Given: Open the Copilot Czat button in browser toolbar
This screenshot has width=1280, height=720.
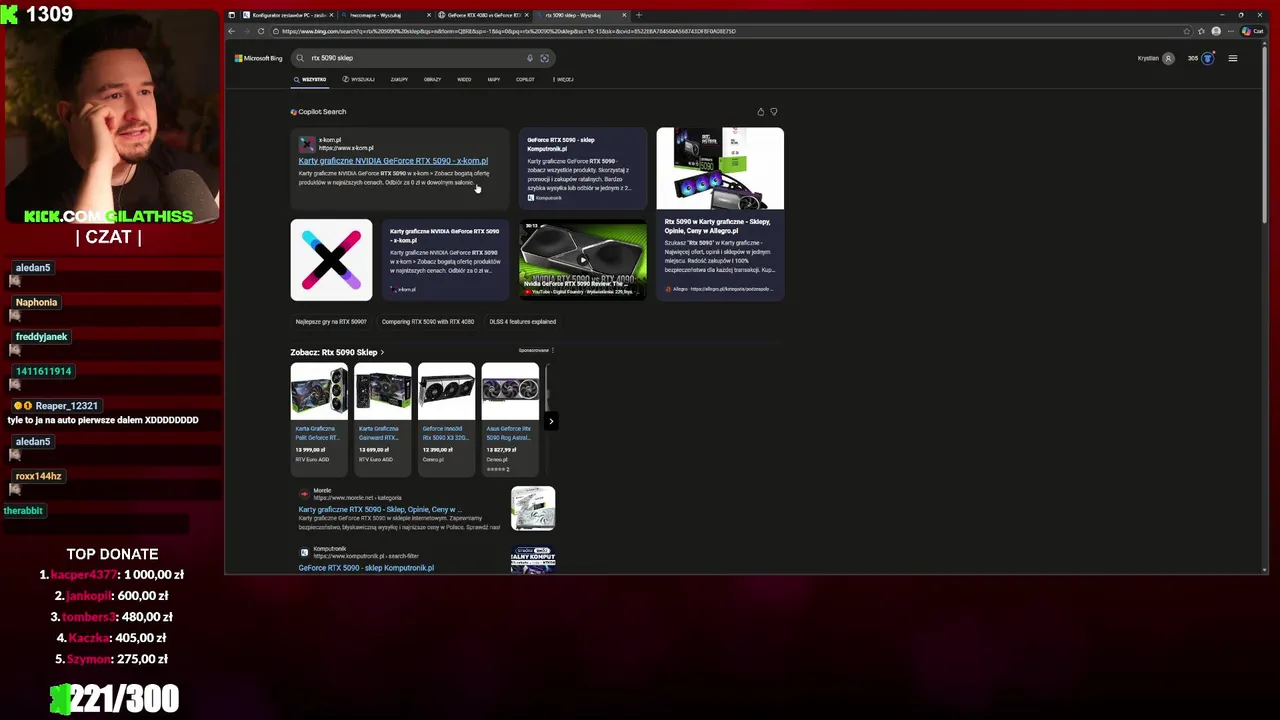Looking at the screenshot, I should point(1255,31).
